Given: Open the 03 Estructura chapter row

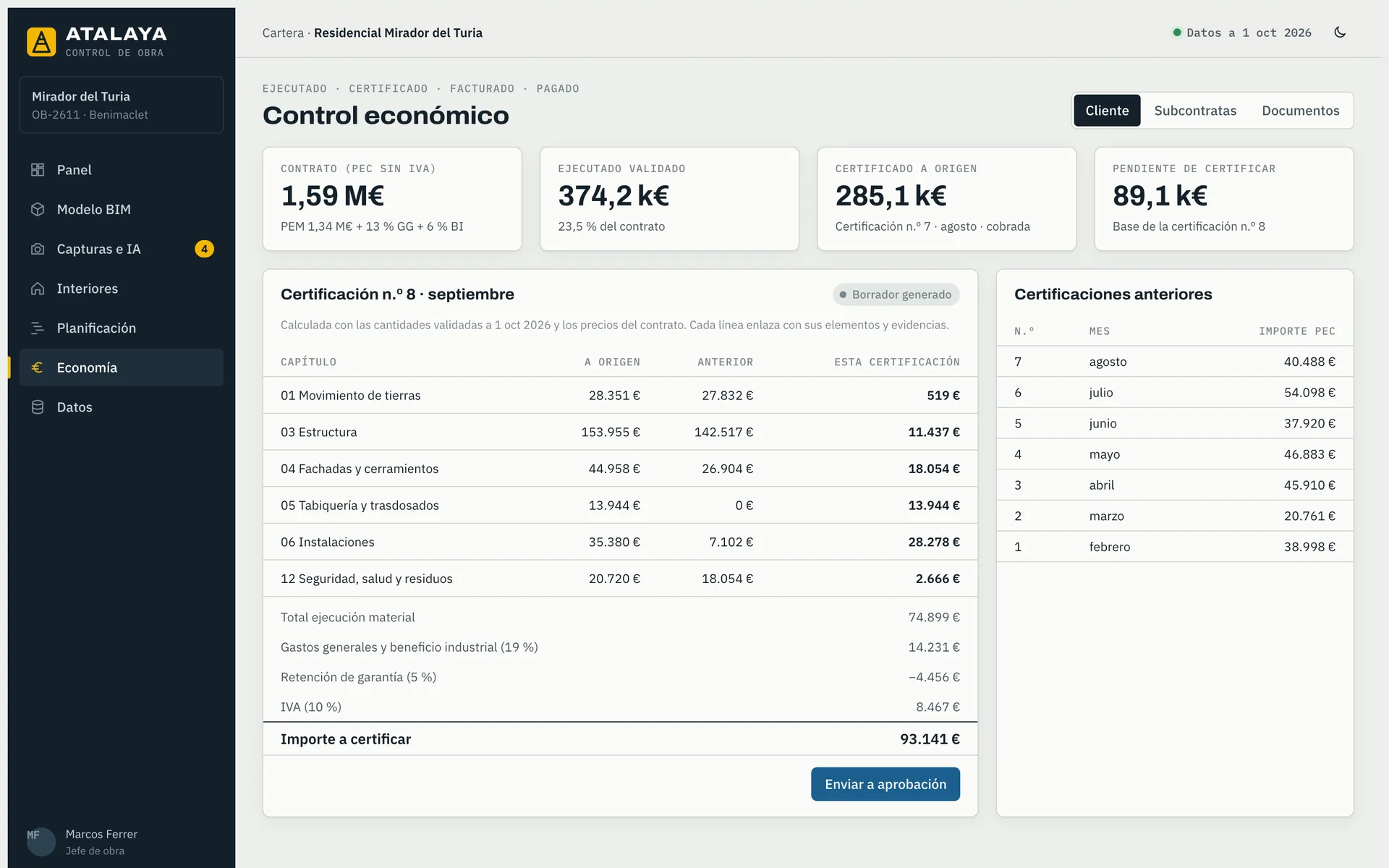Looking at the screenshot, I should point(620,432).
